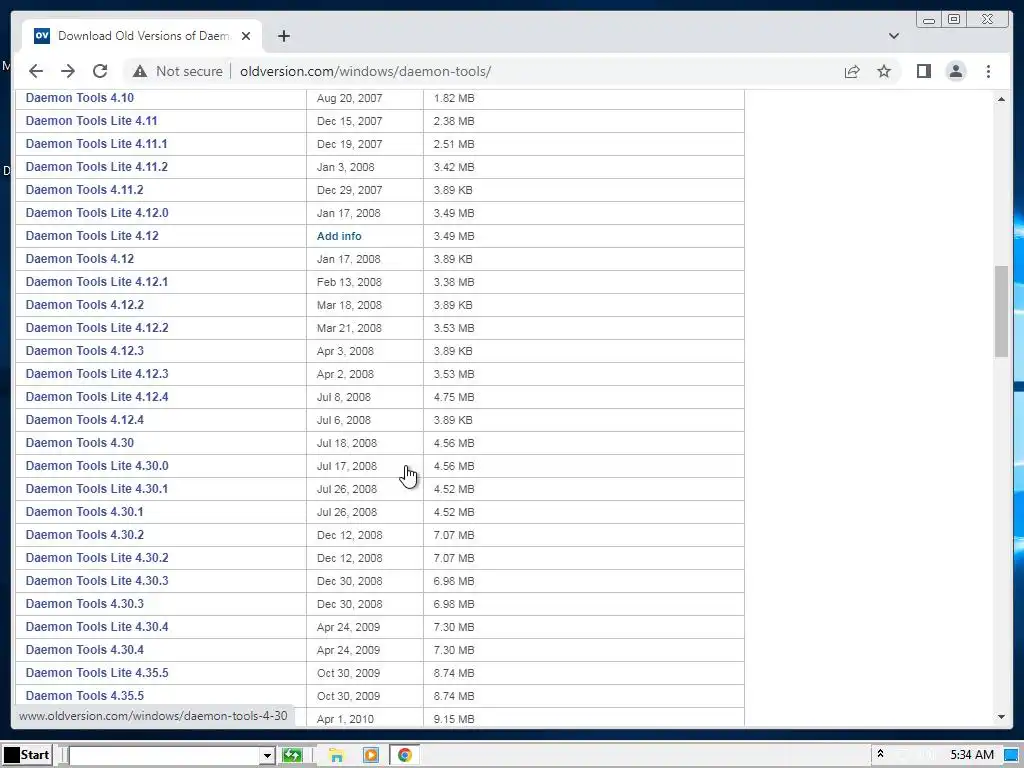
Task: Click the taskbar address input box
Action: point(165,756)
